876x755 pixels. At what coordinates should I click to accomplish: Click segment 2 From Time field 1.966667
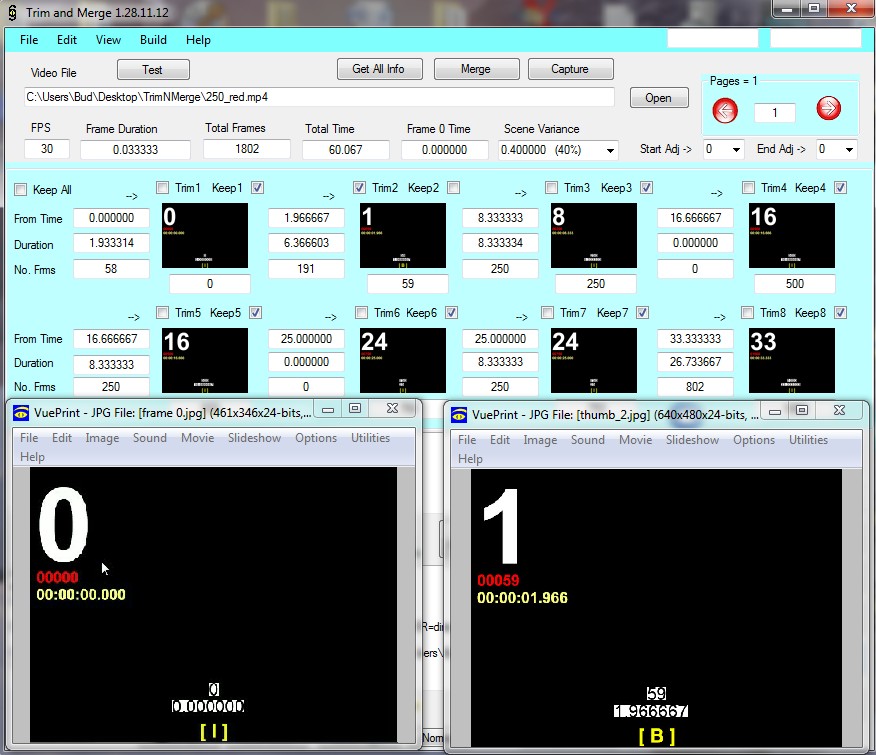tap(306, 218)
